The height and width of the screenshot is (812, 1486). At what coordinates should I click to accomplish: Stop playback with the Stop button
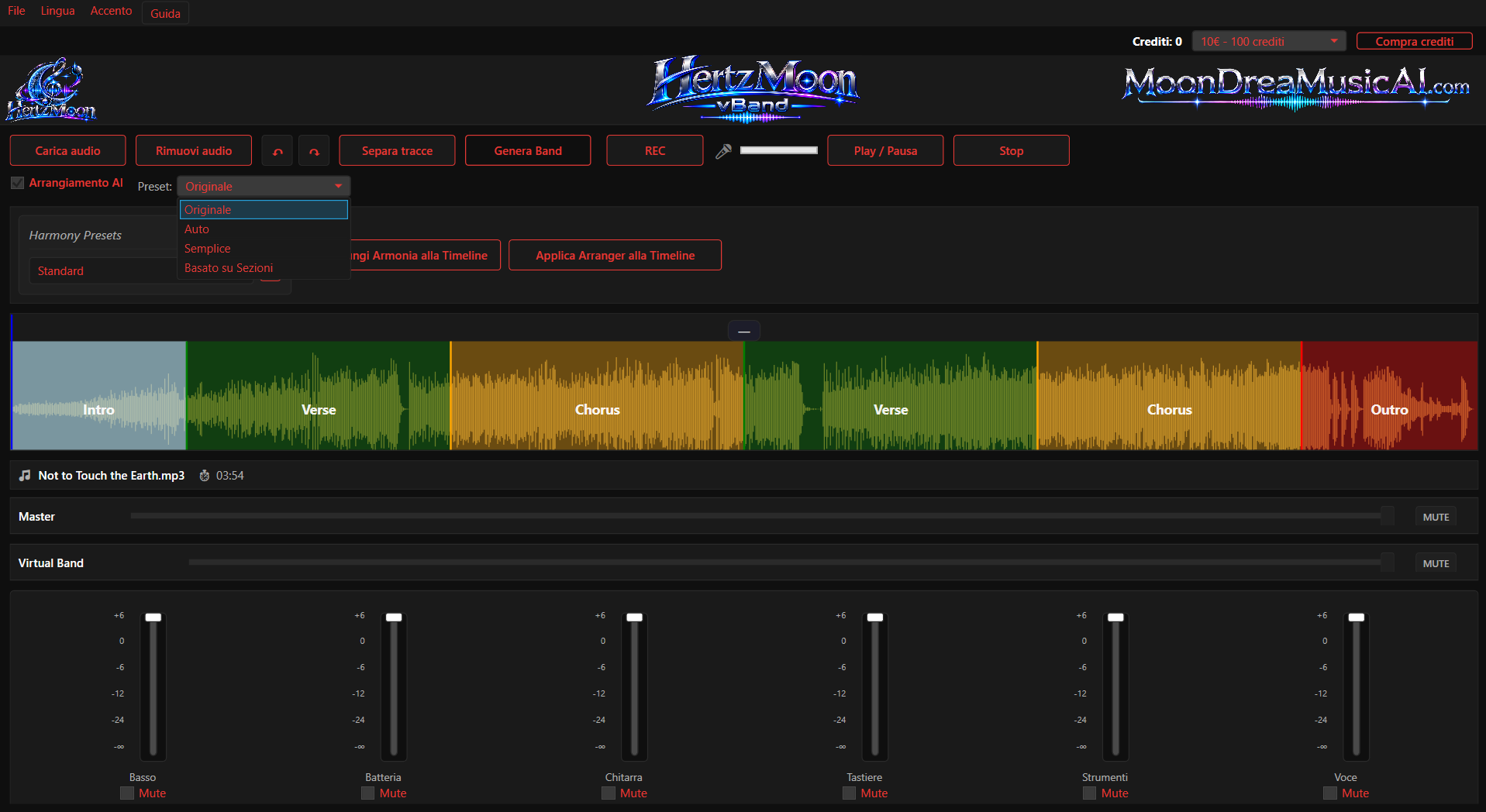1011,150
